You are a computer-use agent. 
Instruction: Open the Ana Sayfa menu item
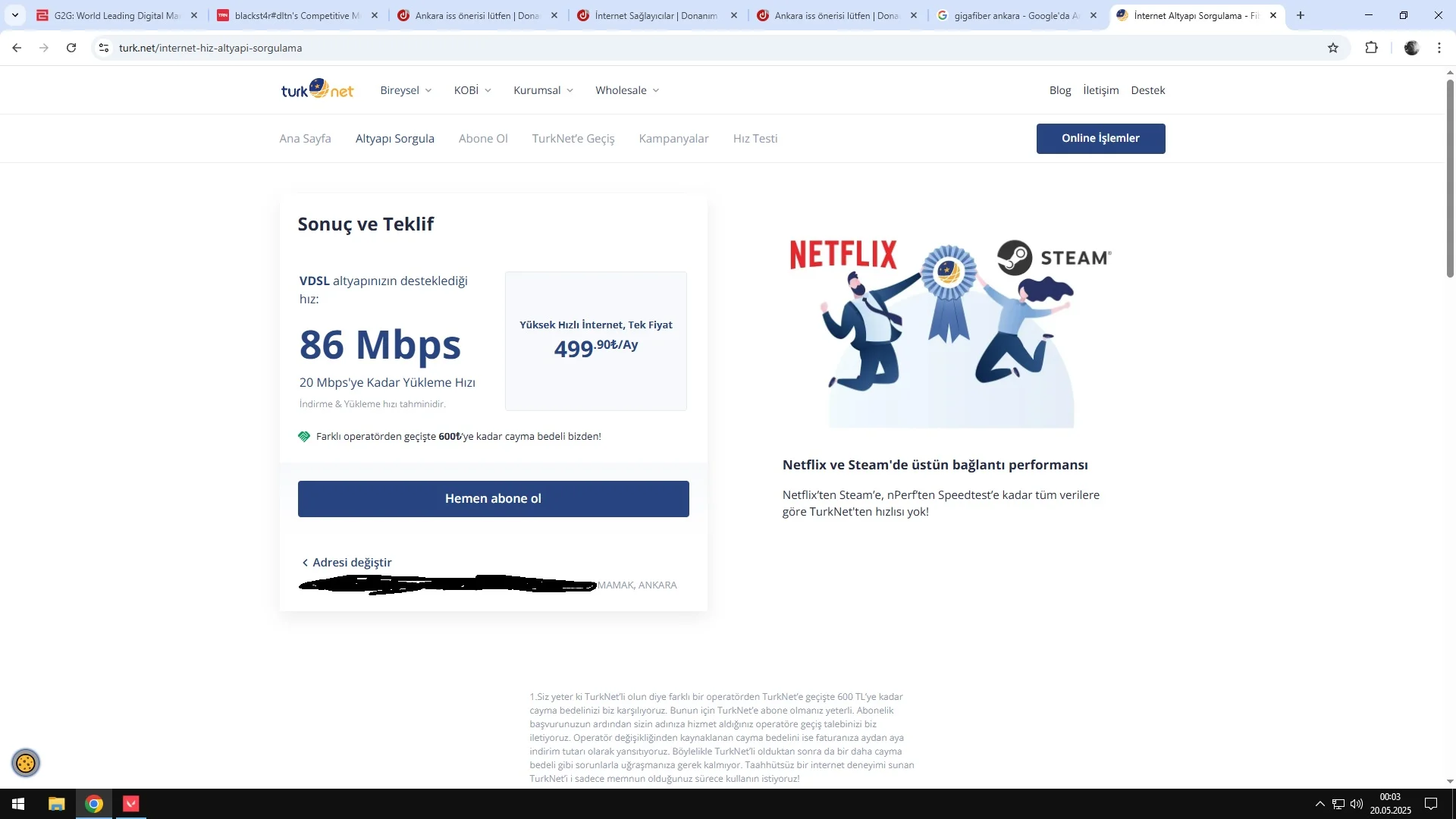click(305, 139)
